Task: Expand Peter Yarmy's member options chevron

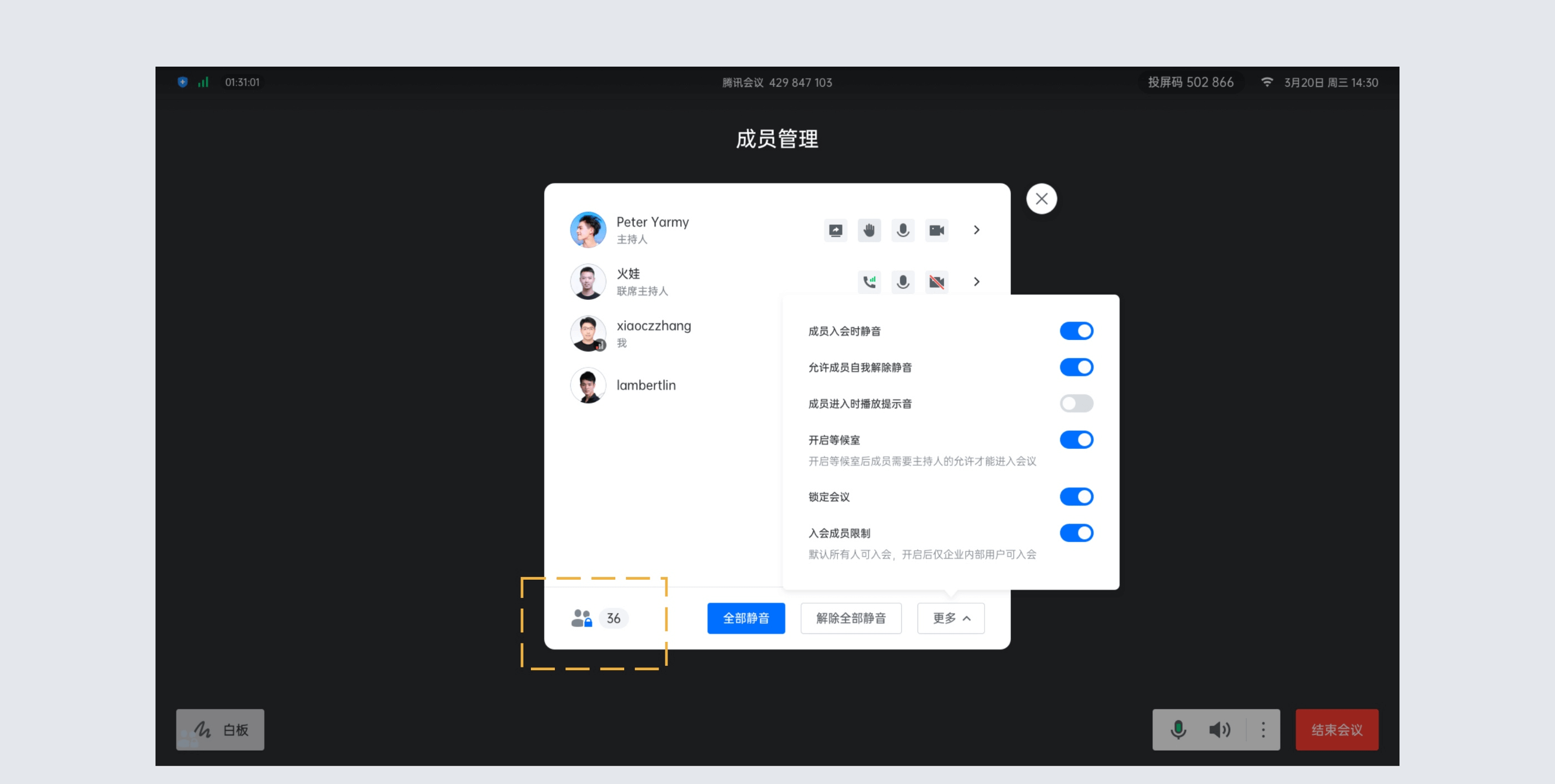Action: 977,230
